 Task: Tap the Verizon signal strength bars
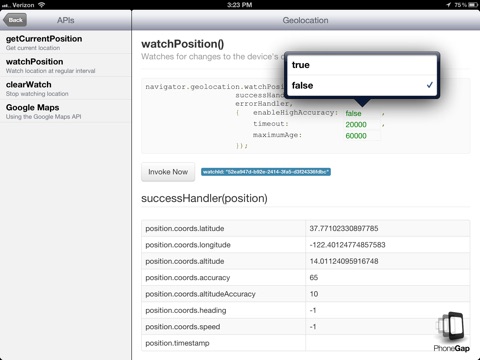pyautogui.click(x=6, y=5)
